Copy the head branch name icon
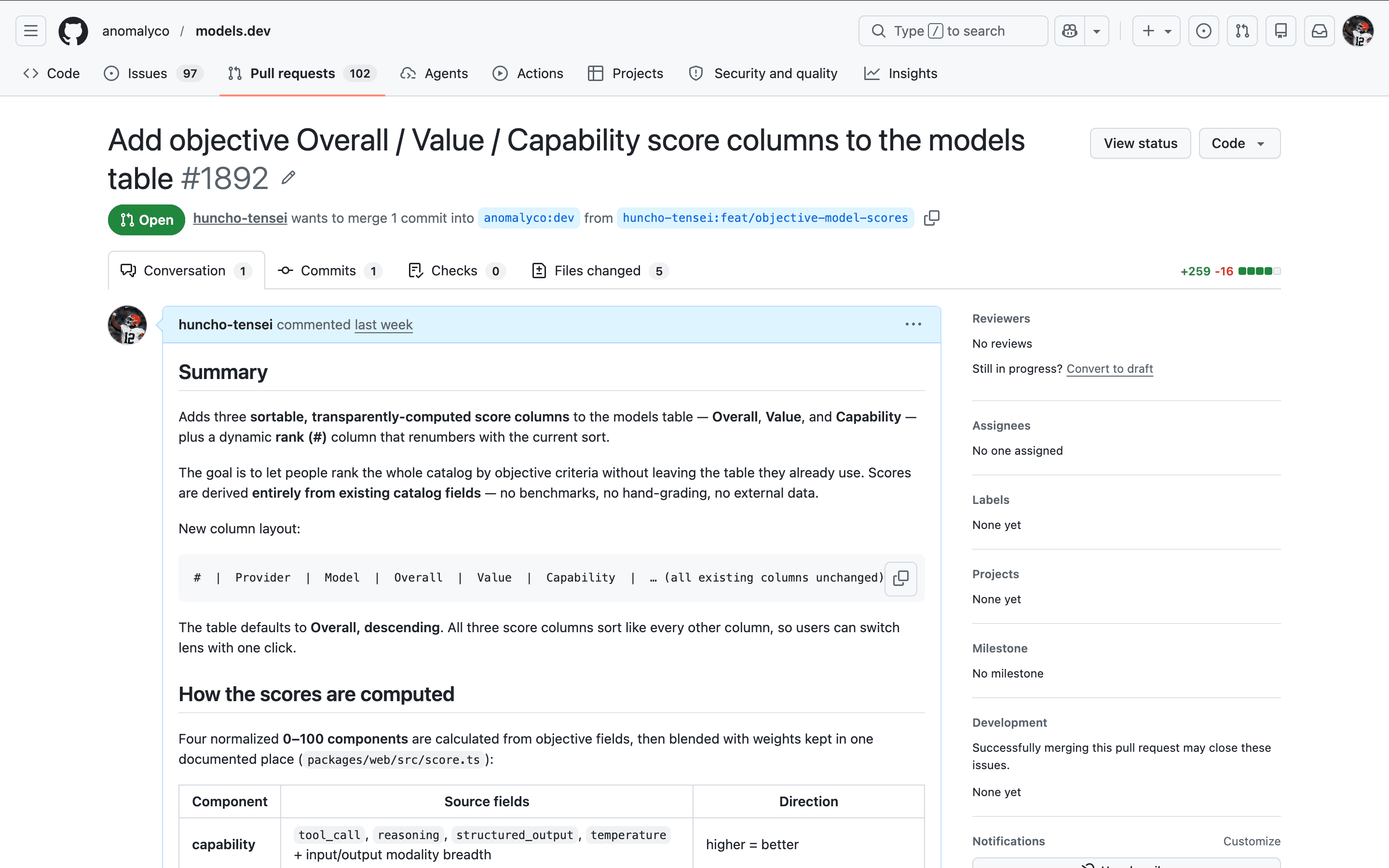Image resolution: width=1389 pixels, height=868 pixels. 932,218
